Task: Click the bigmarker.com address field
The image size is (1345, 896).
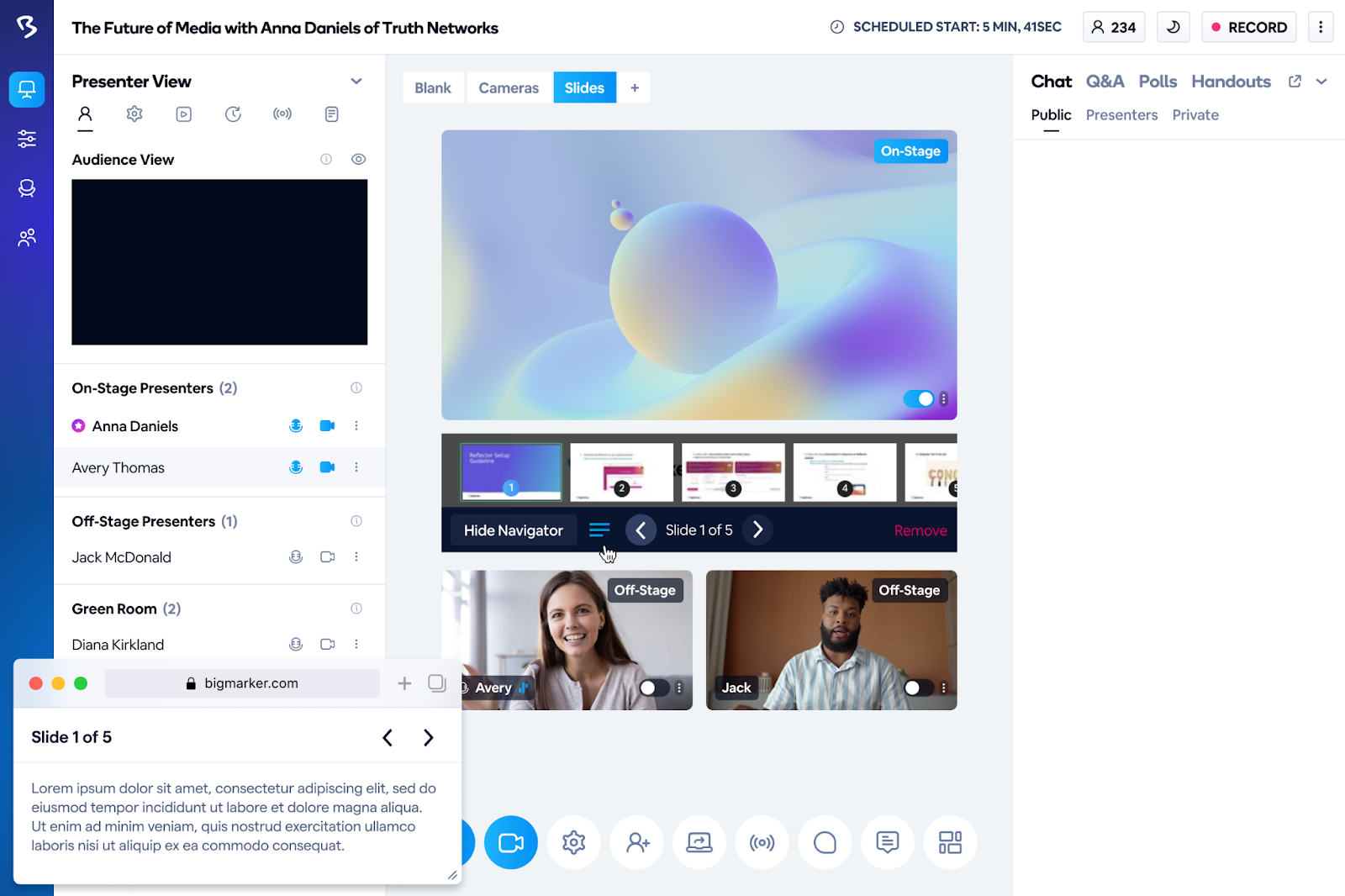Action: click(x=242, y=683)
